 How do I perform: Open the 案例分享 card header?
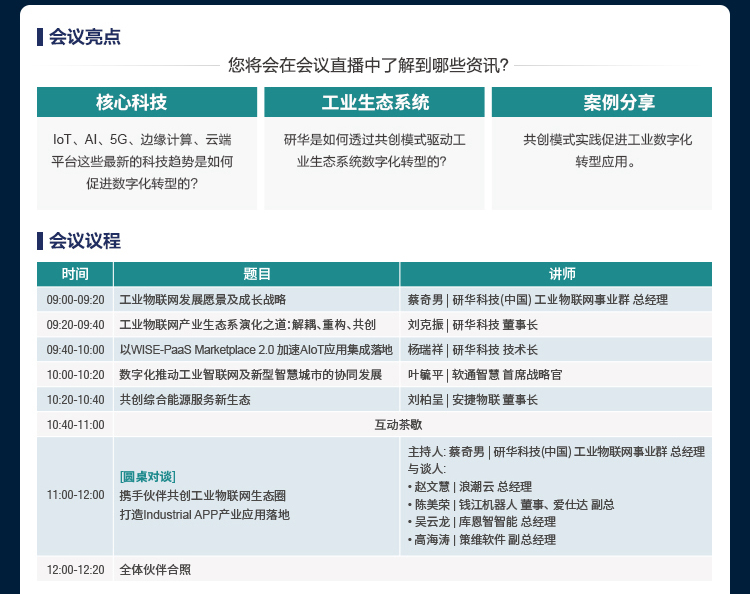click(x=602, y=102)
